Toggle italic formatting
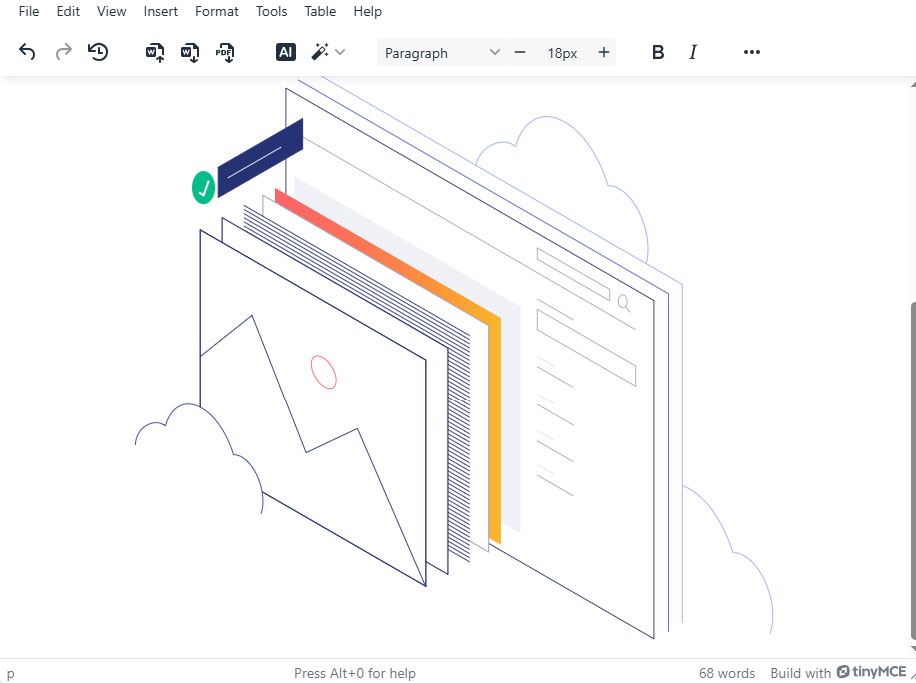This screenshot has height=683, width=916. pyautogui.click(x=693, y=52)
